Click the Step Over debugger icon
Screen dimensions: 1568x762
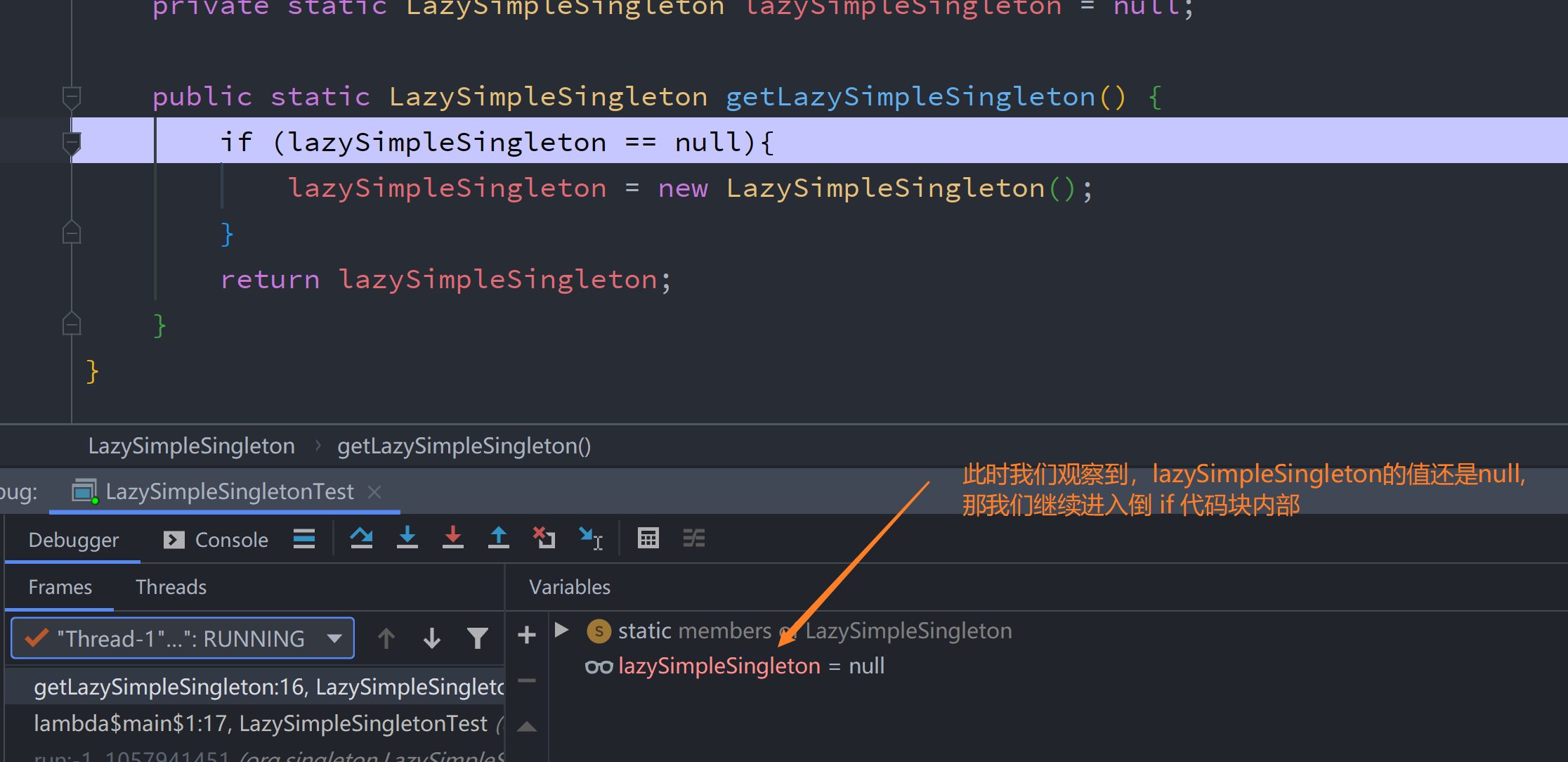point(361,538)
